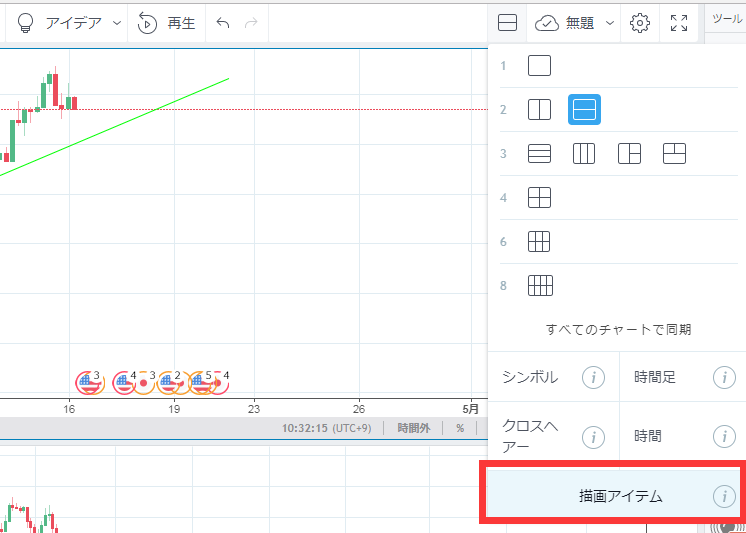Expand the 無題 layout dropdown arrow
This screenshot has height=533, width=746.
pos(610,23)
